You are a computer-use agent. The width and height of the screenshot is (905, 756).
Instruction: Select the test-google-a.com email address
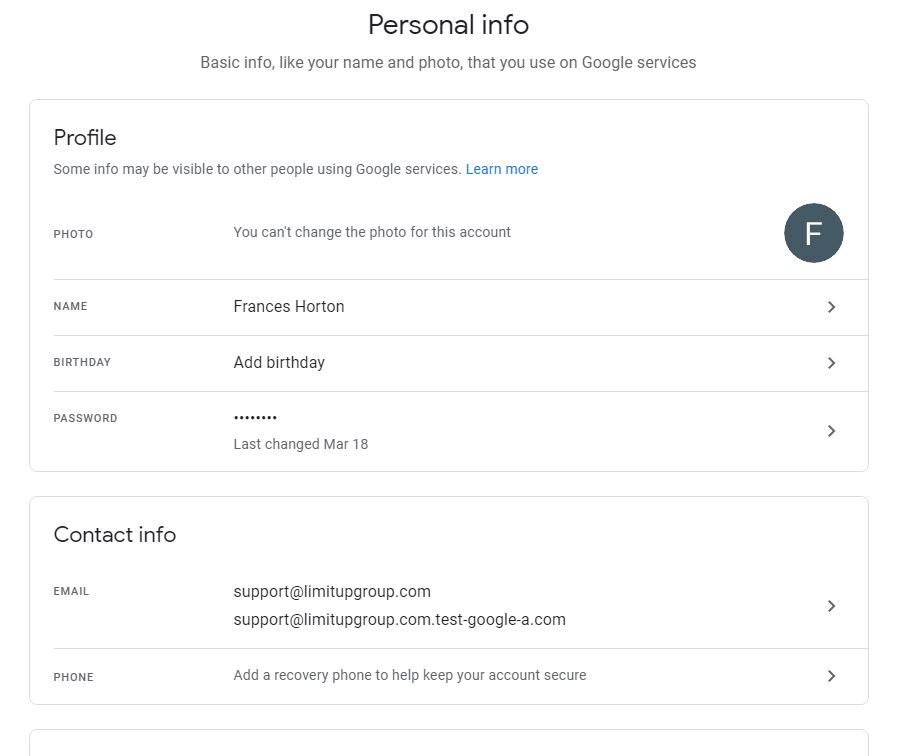[x=400, y=619]
